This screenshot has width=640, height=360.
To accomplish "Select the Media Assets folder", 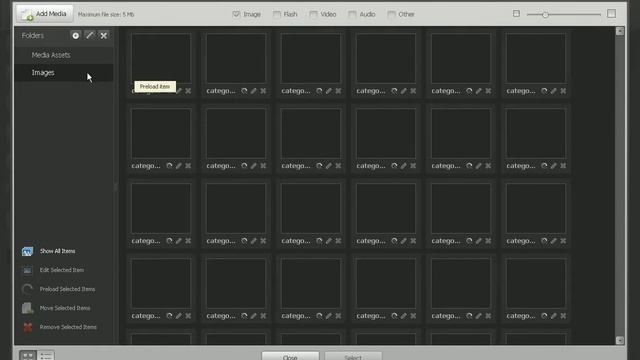I will pyautogui.click(x=64, y=55).
